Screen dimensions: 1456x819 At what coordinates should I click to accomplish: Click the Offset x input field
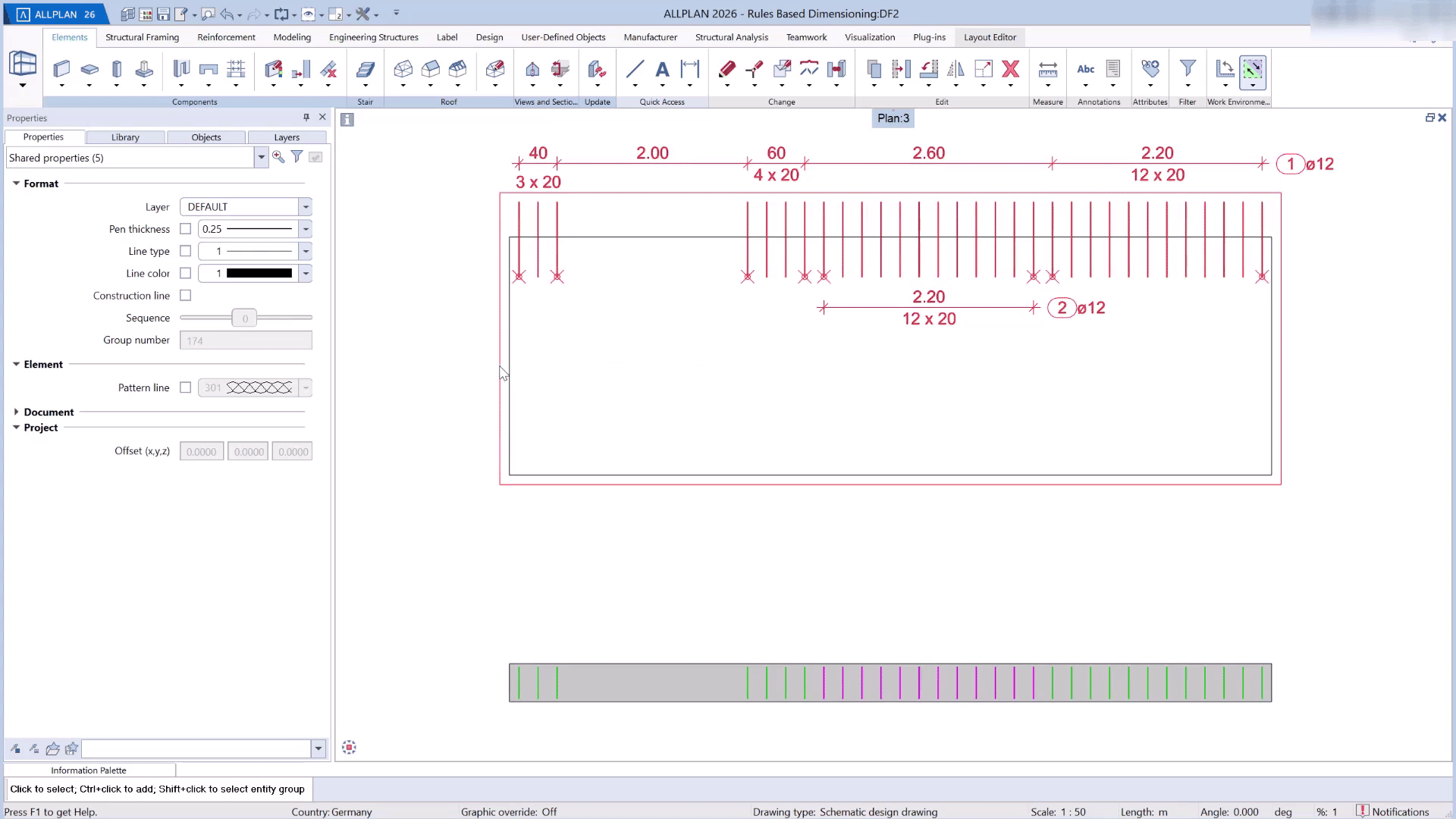(x=202, y=452)
